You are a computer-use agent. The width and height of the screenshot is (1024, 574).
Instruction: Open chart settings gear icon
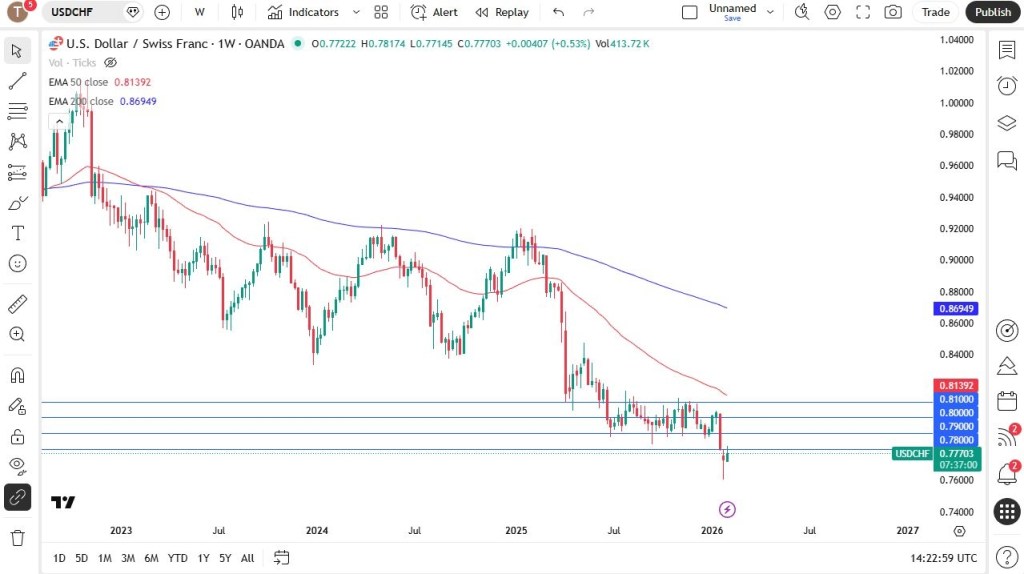(x=833, y=12)
